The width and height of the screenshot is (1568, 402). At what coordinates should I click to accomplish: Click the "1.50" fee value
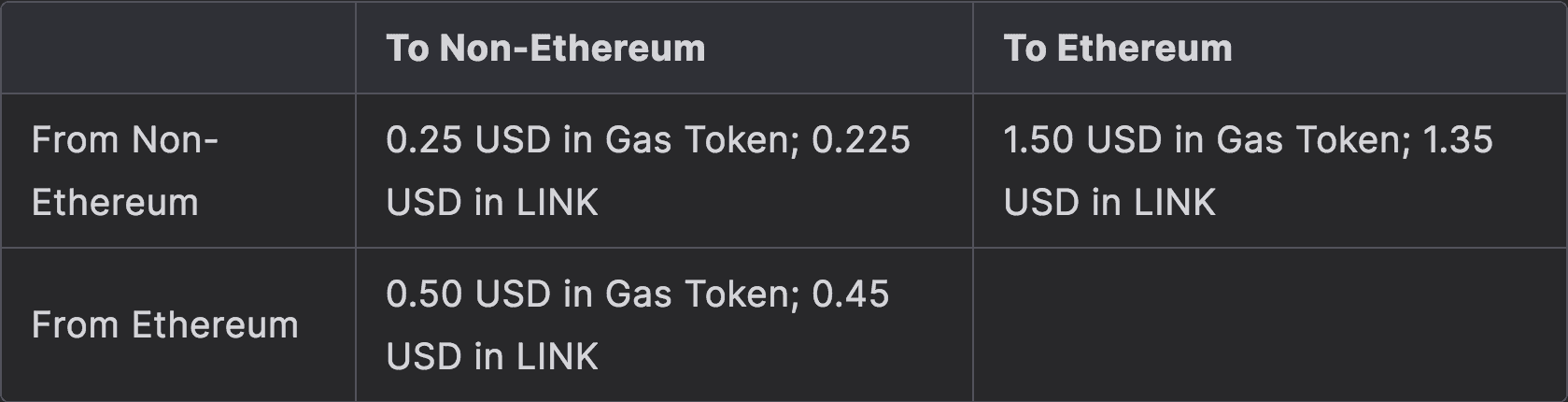click(1038, 140)
